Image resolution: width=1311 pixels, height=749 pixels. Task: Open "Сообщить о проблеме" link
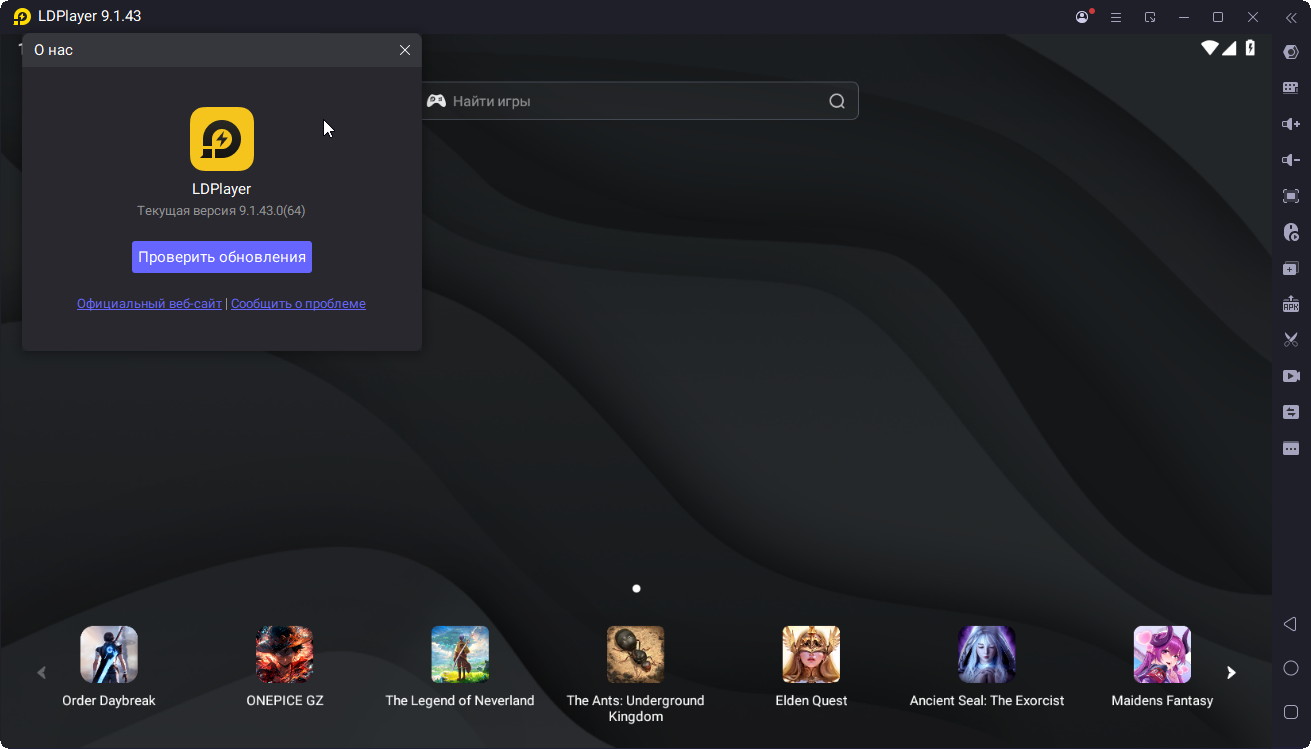coord(298,304)
